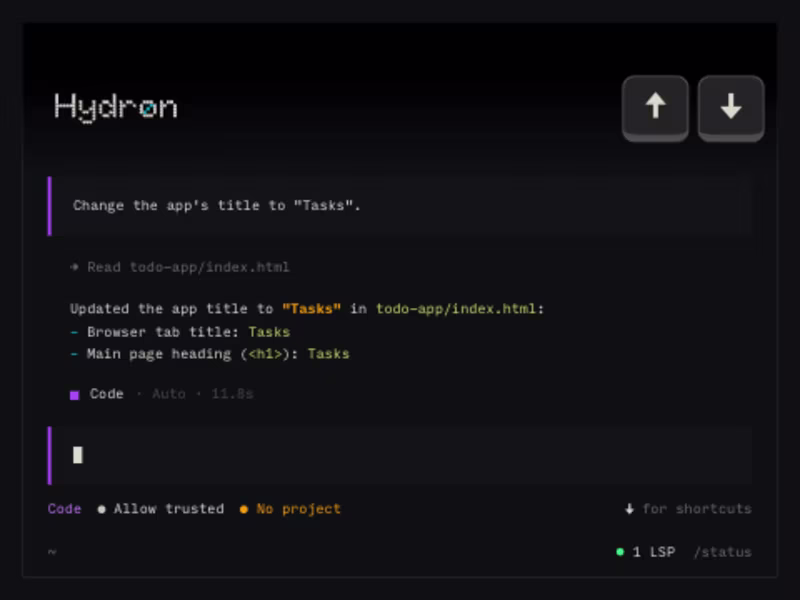The width and height of the screenshot is (800, 600).
Task: Click the white dot beside Allow trusted
Action: click(x=102, y=509)
